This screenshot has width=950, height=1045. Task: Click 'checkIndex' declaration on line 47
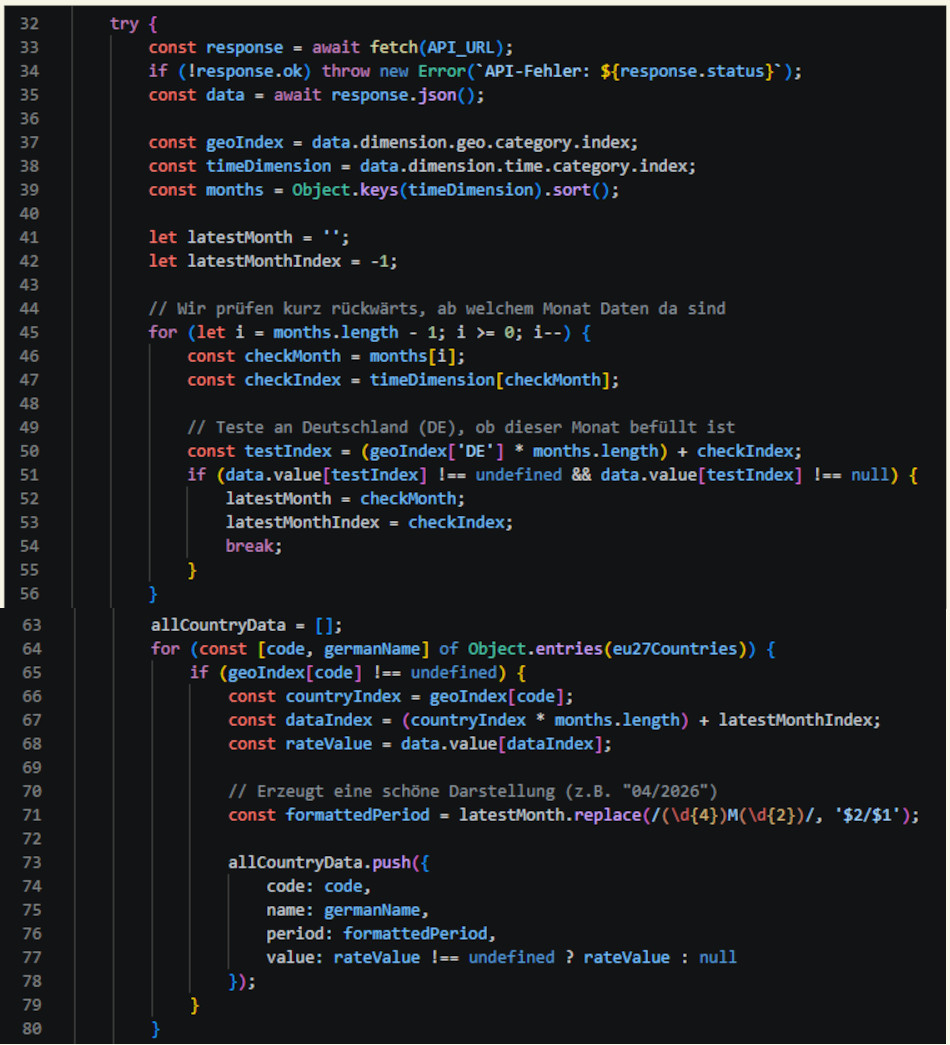(293, 381)
